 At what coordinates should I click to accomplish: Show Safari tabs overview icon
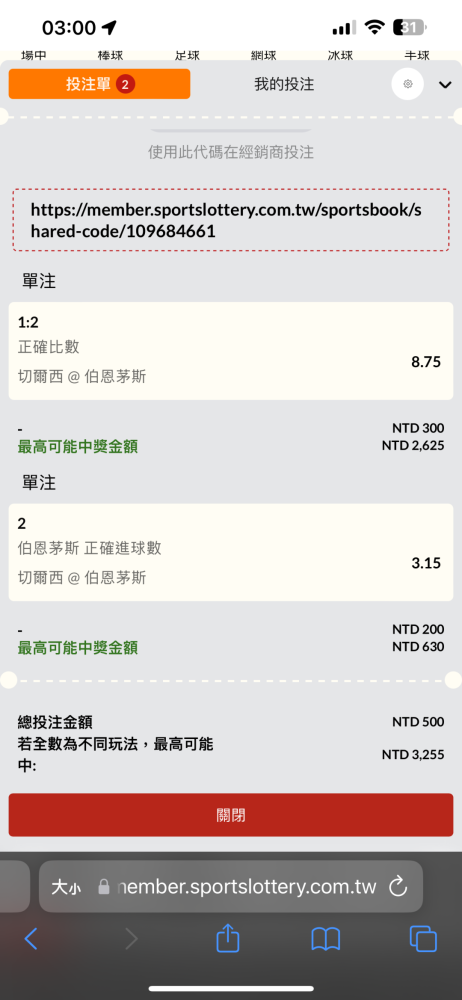423,939
